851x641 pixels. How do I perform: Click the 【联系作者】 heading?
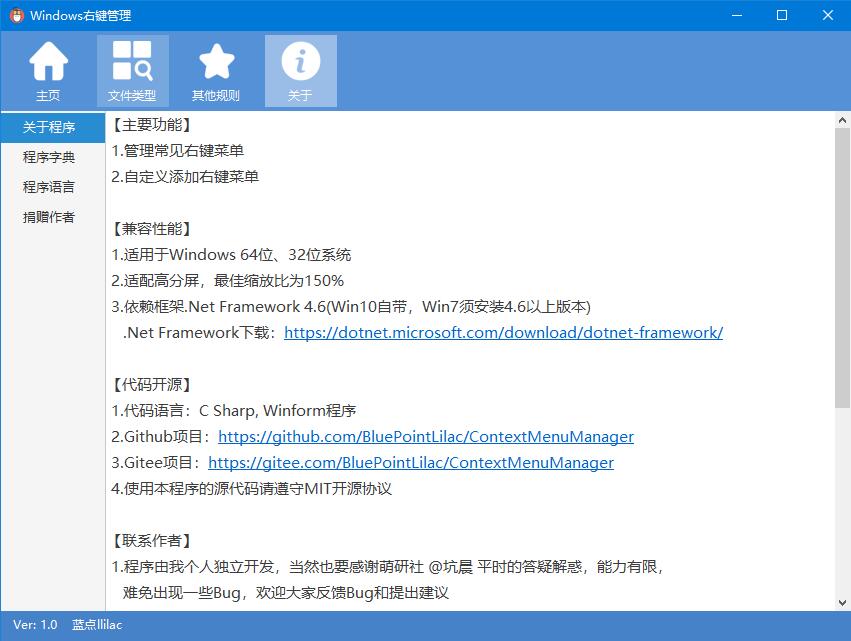152,541
